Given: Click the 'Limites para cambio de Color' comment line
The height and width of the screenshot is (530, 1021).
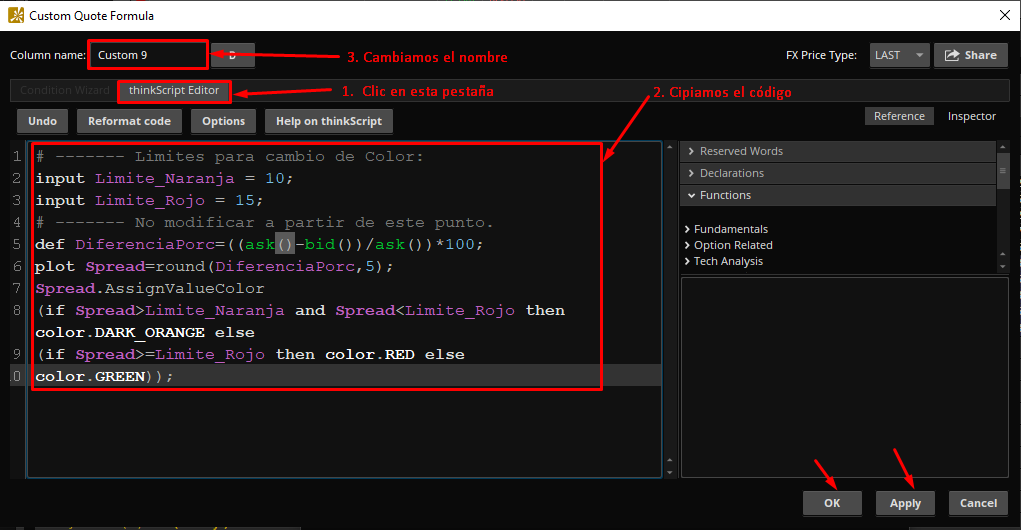Looking at the screenshot, I should pos(230,156).
